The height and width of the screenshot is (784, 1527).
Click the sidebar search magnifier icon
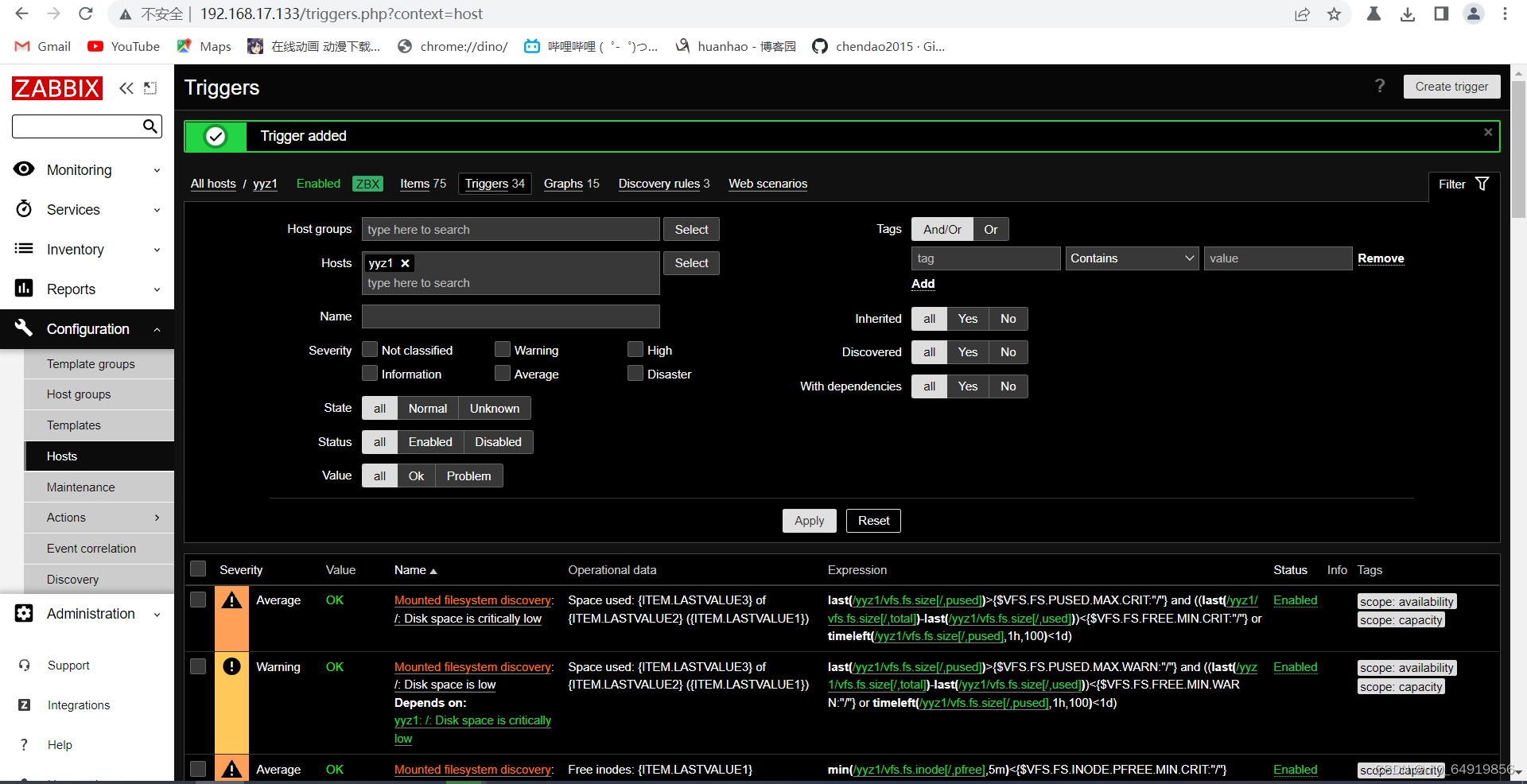pyautogui.click(x=150, y=126)
